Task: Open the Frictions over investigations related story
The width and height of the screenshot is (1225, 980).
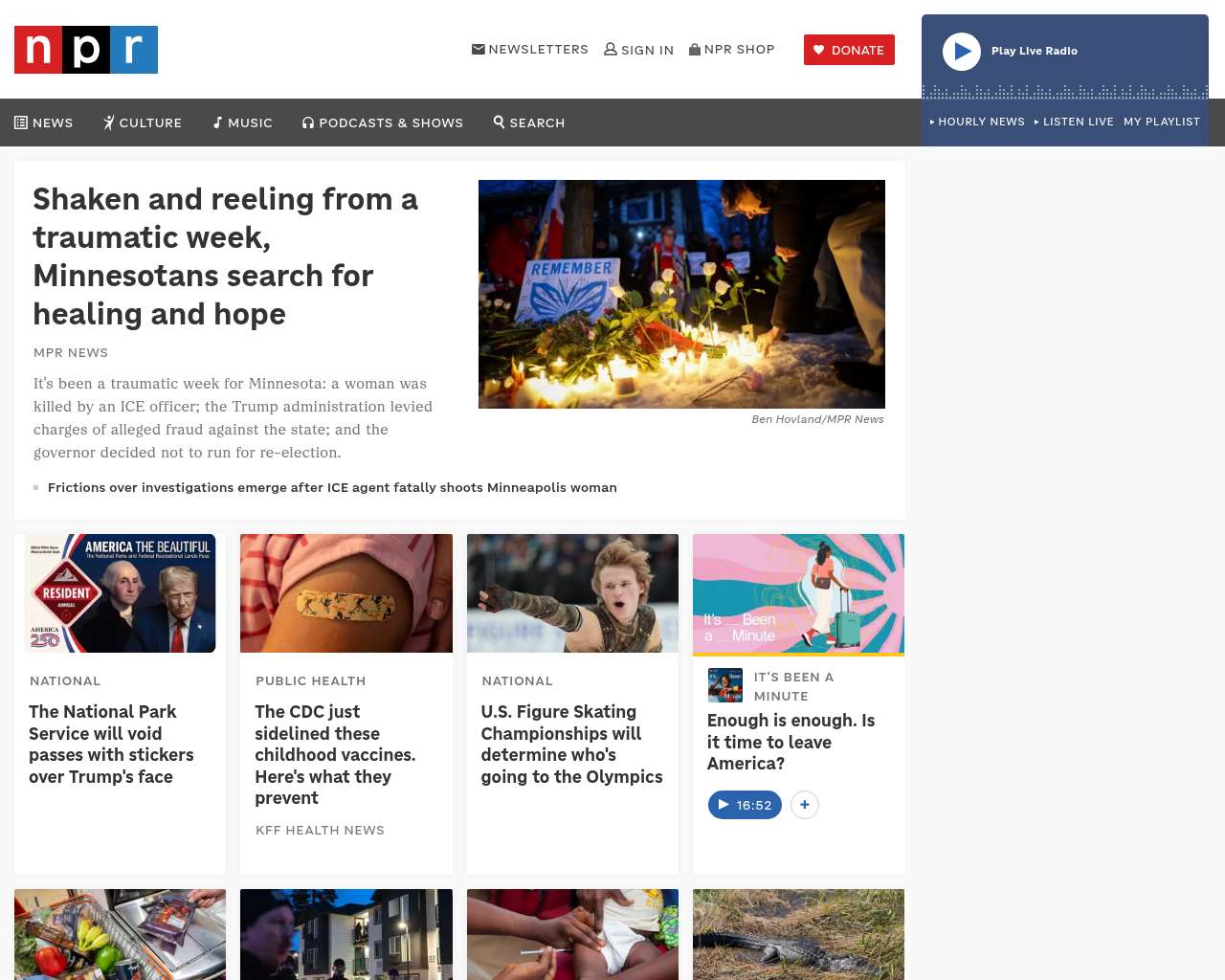Action: tap(332, 487)
